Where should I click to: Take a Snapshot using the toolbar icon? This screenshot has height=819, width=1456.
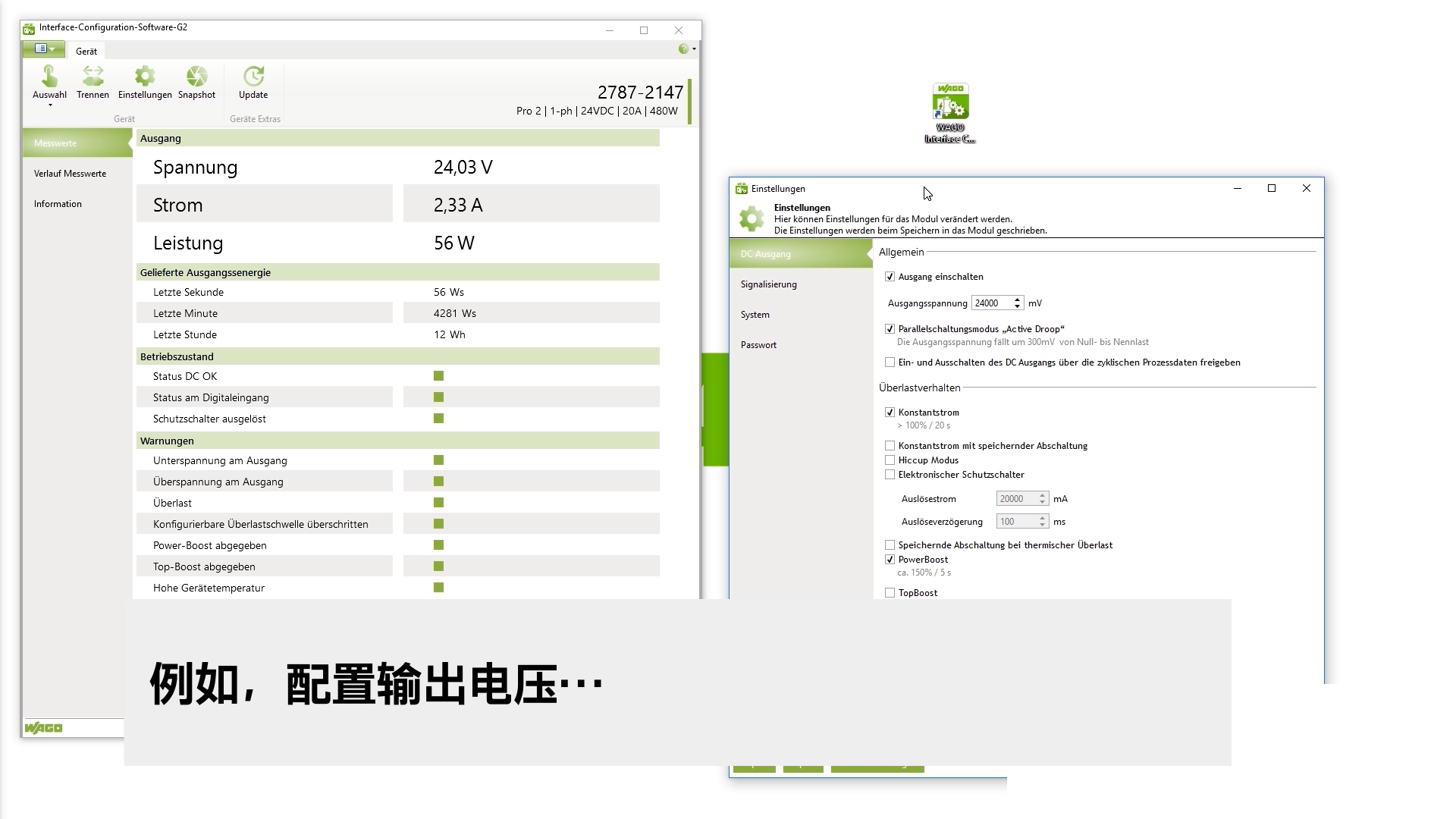click(196, 77)
